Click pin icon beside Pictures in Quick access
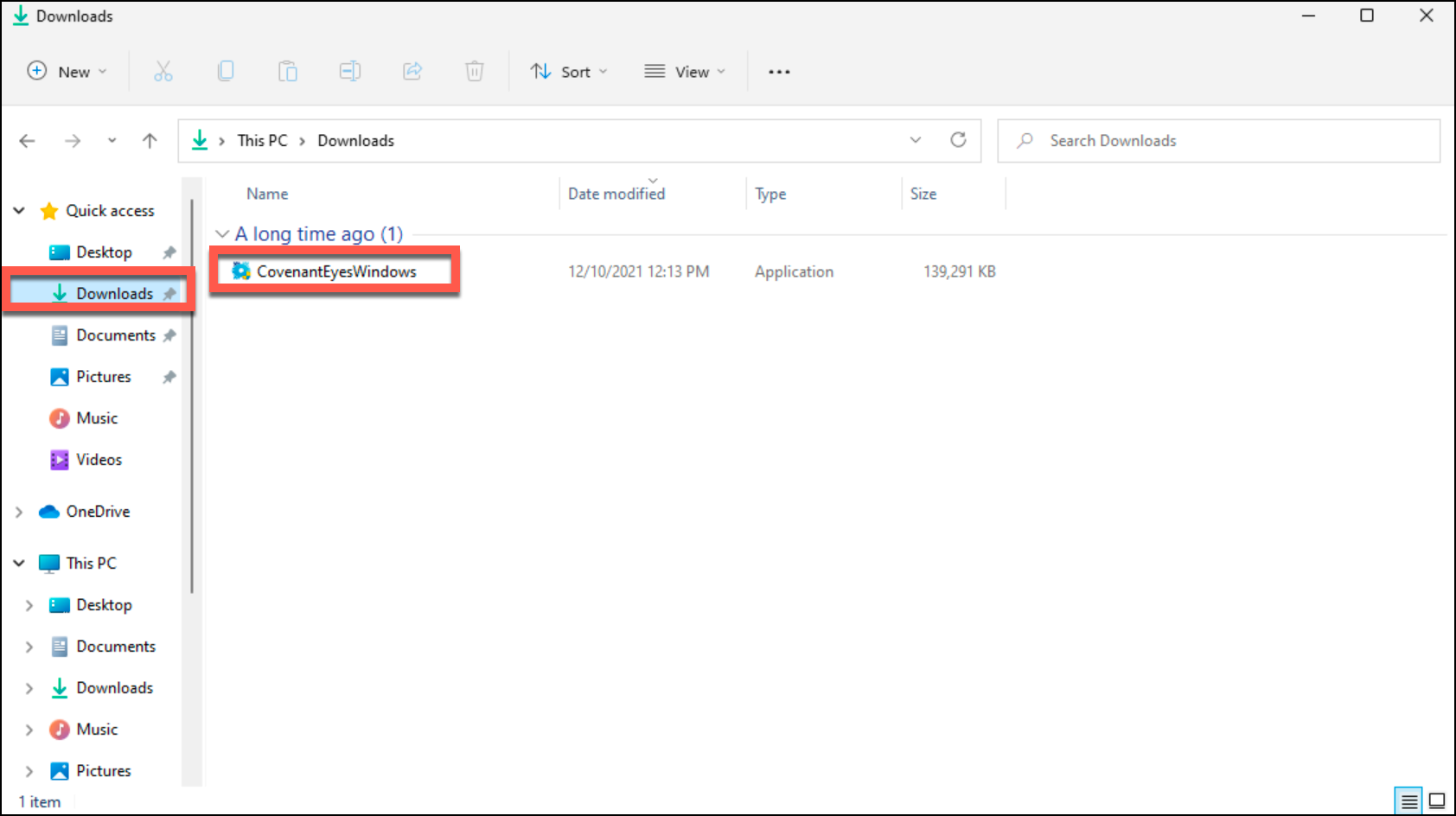1456x816 pixels. click(169, 377)
